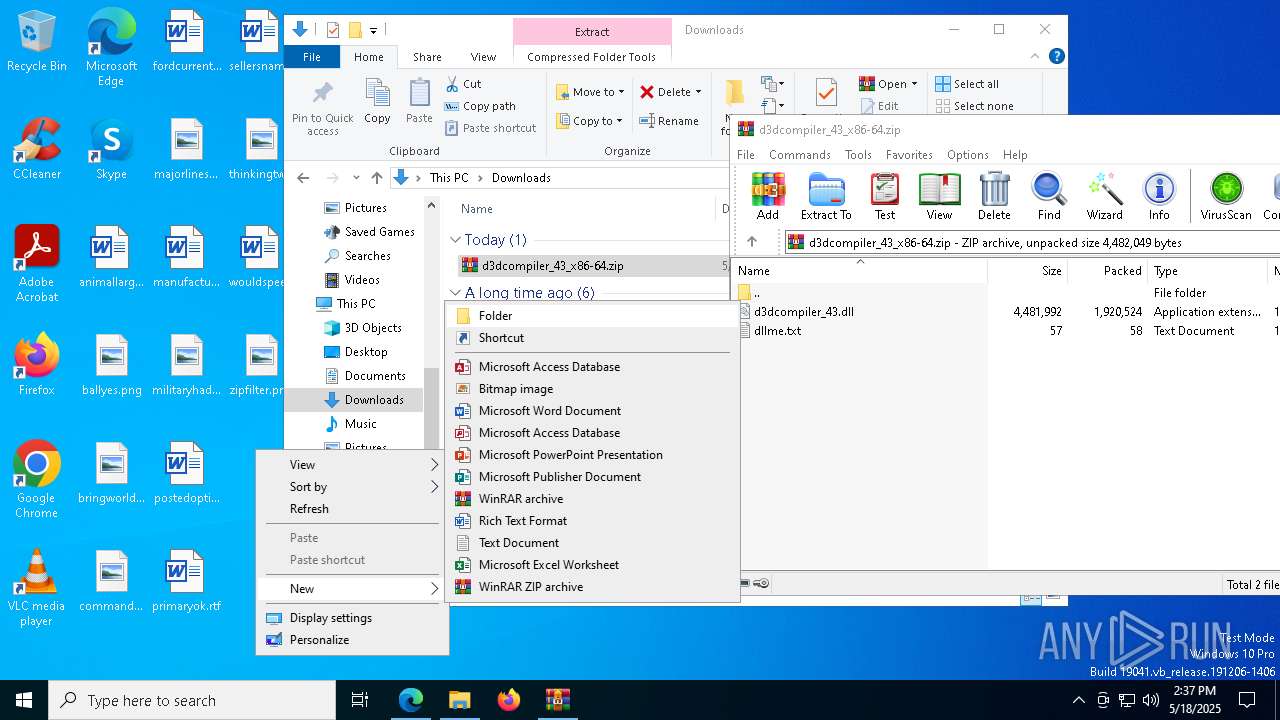Click the Explorer Up directory arrow
1280x720 pixels.
(x=376, y=178)
